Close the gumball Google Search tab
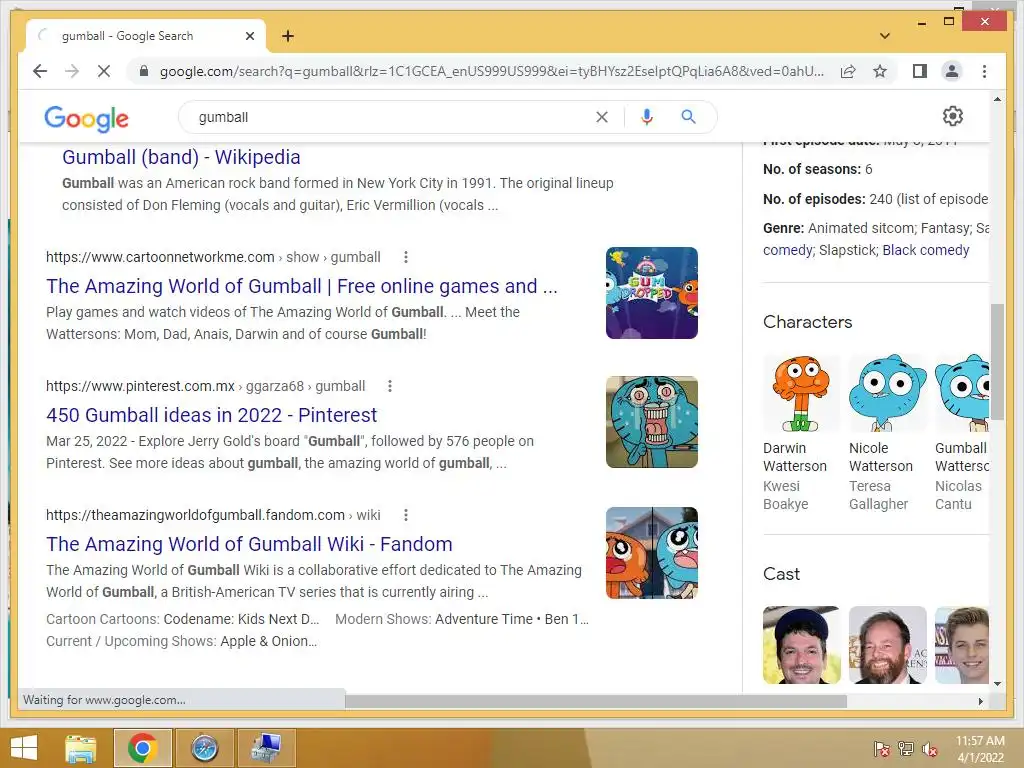This screenshot has height=768, width=1024. 249,36
